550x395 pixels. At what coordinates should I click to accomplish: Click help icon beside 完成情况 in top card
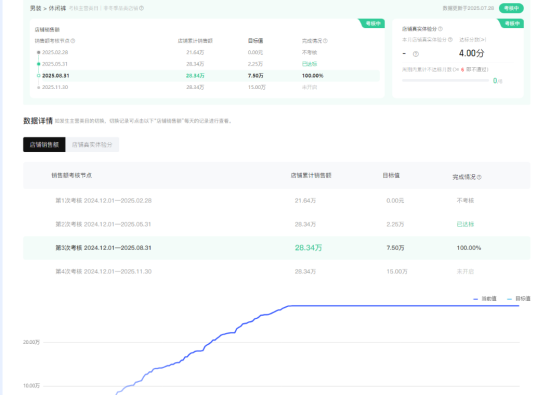325,41
